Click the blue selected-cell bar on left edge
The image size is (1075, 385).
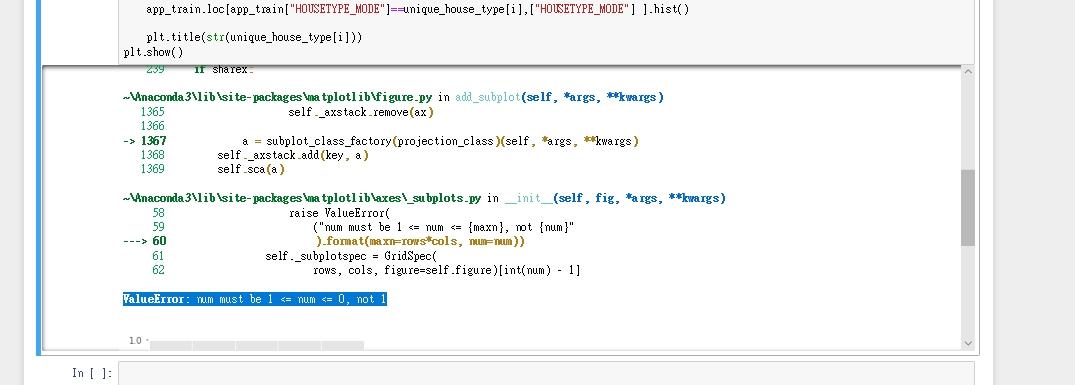[x=39, y=178]
